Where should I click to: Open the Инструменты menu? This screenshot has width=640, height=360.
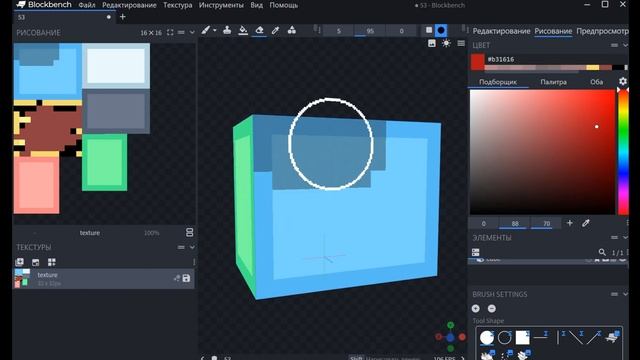coord(221,5)
